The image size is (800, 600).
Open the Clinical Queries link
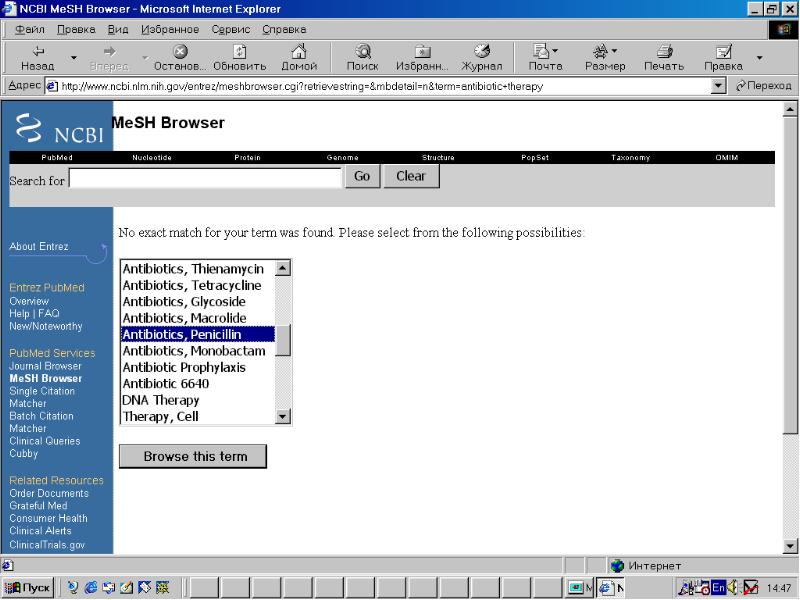[x=44, y=441]
